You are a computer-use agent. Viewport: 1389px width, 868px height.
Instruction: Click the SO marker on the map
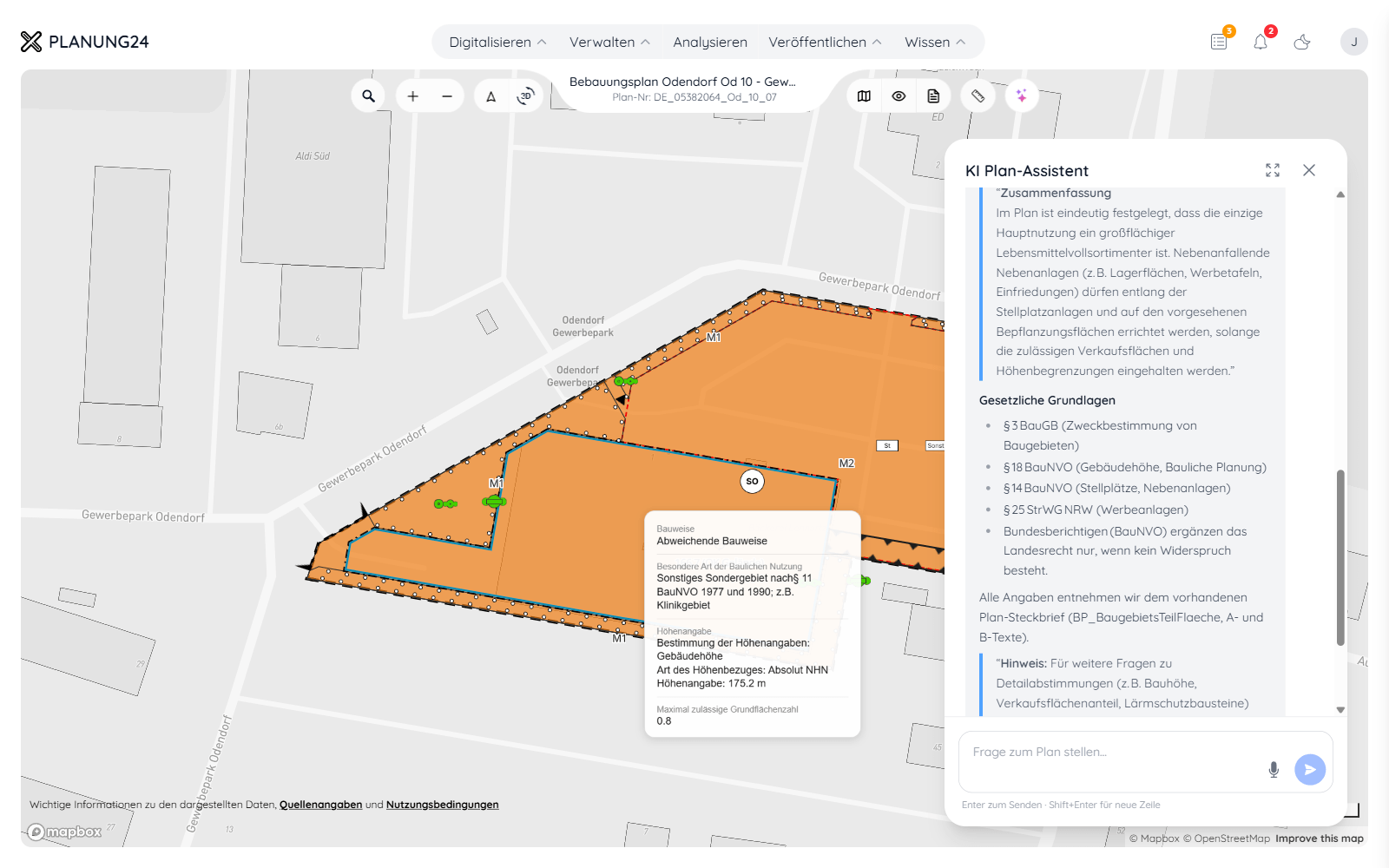(753, 481)
